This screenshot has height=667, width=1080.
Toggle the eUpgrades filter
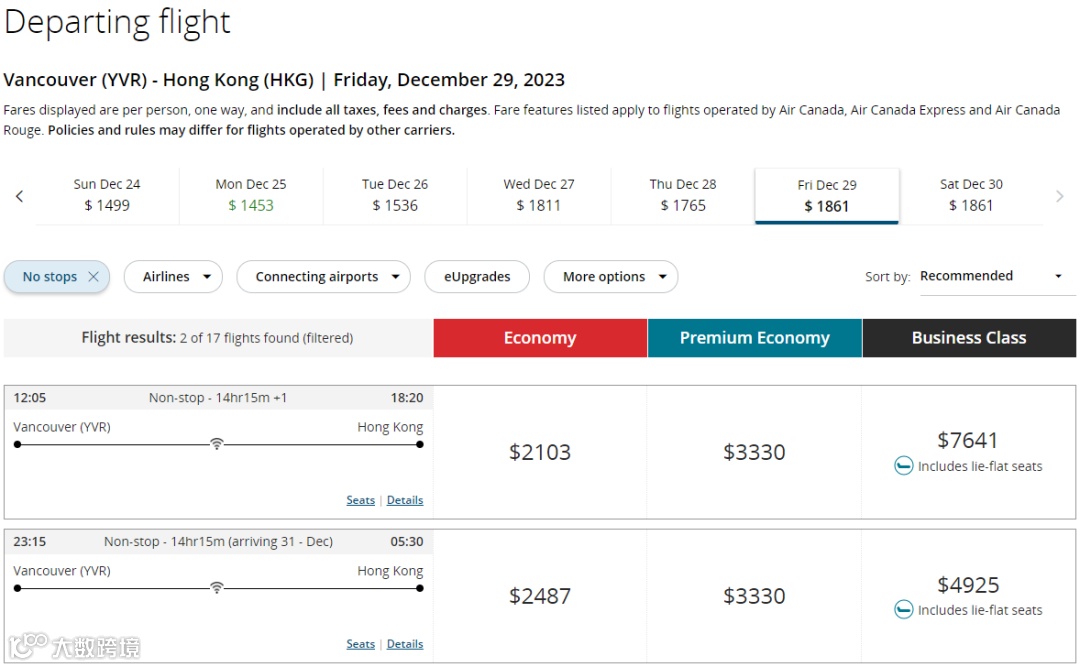click(477, 277)
